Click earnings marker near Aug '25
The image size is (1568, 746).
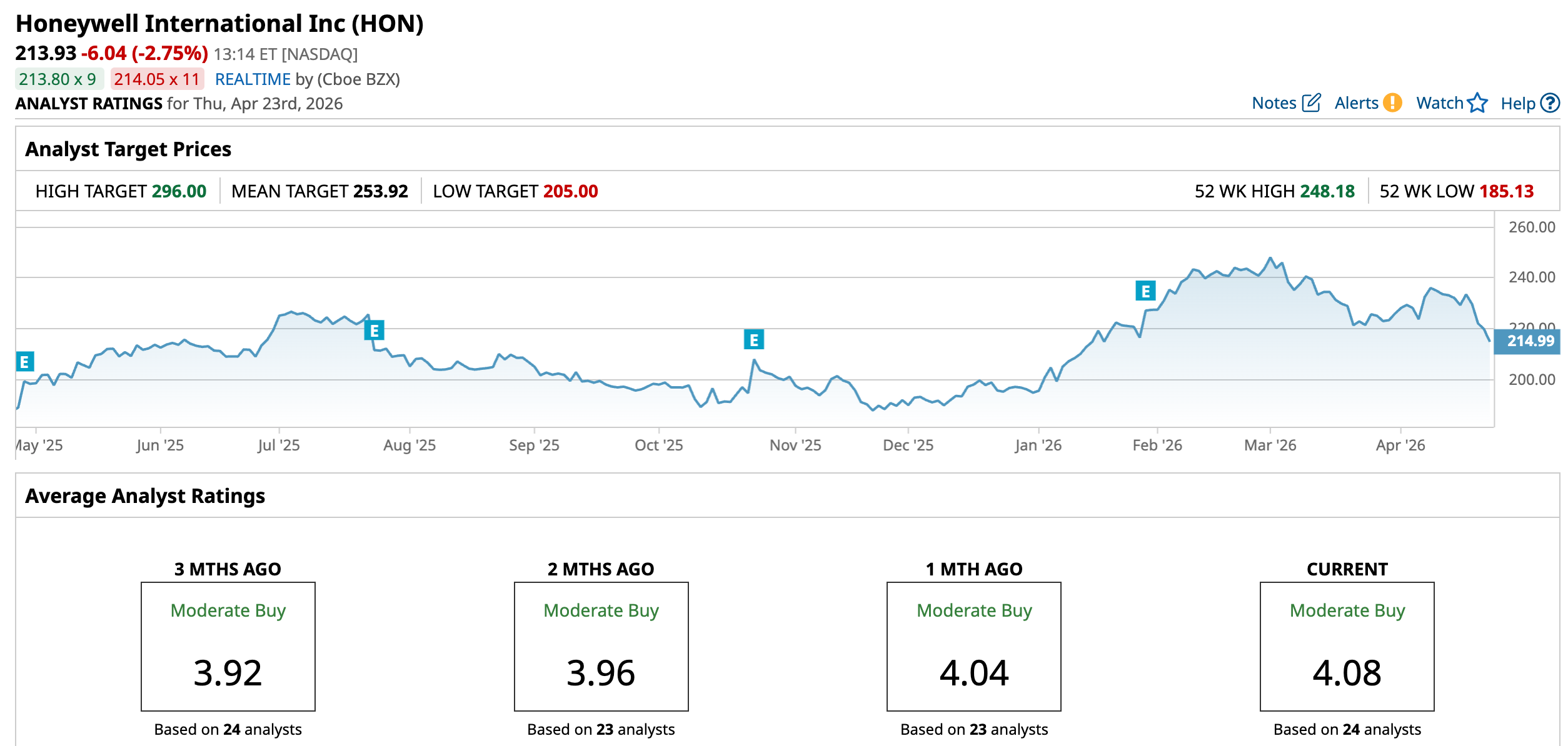tap(374, 330)
